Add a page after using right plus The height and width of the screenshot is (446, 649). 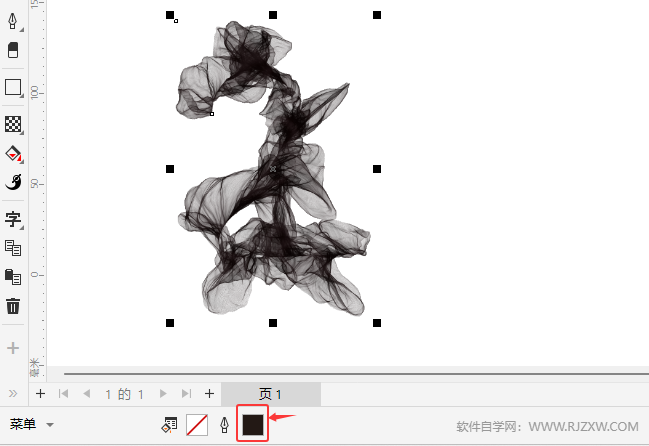pos(209,393)
